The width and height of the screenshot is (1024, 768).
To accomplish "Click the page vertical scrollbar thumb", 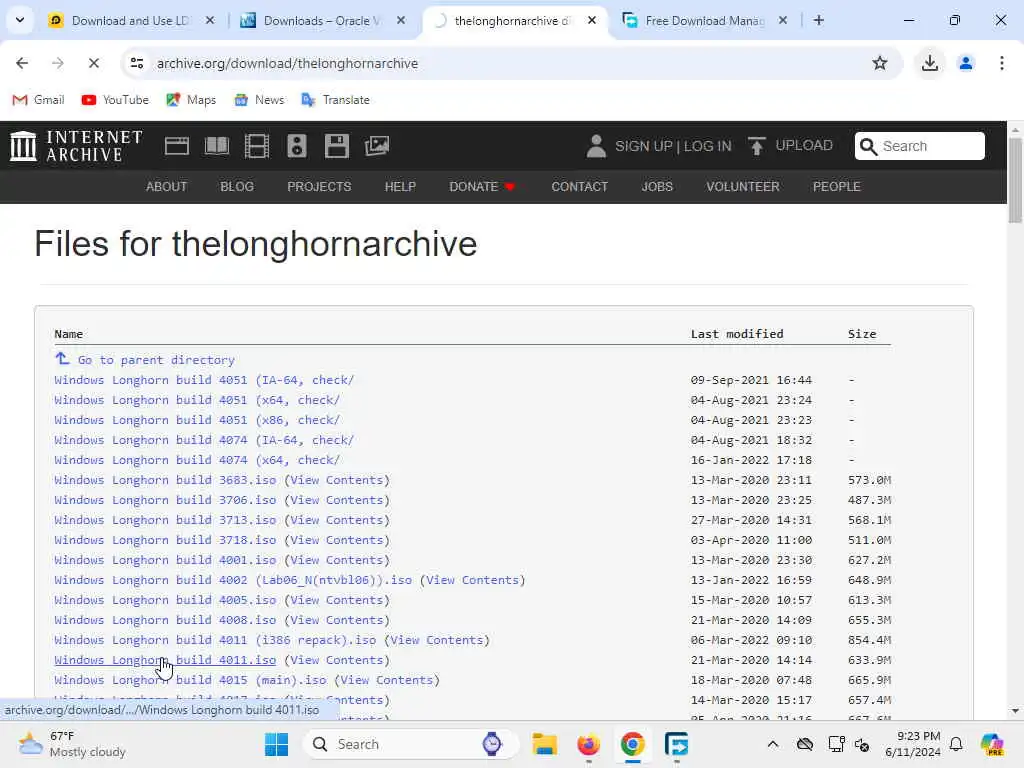I will 1015,180.
